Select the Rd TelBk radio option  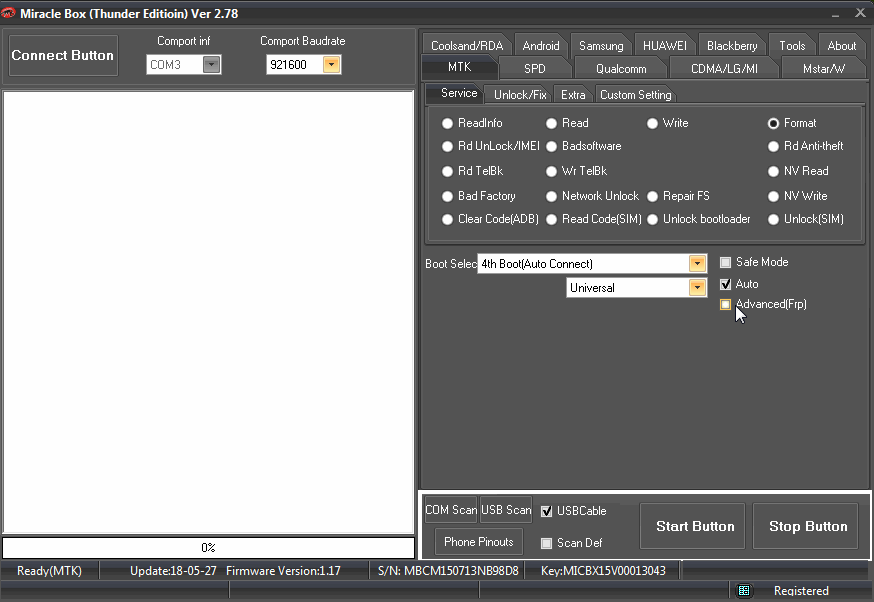(447, 171)
